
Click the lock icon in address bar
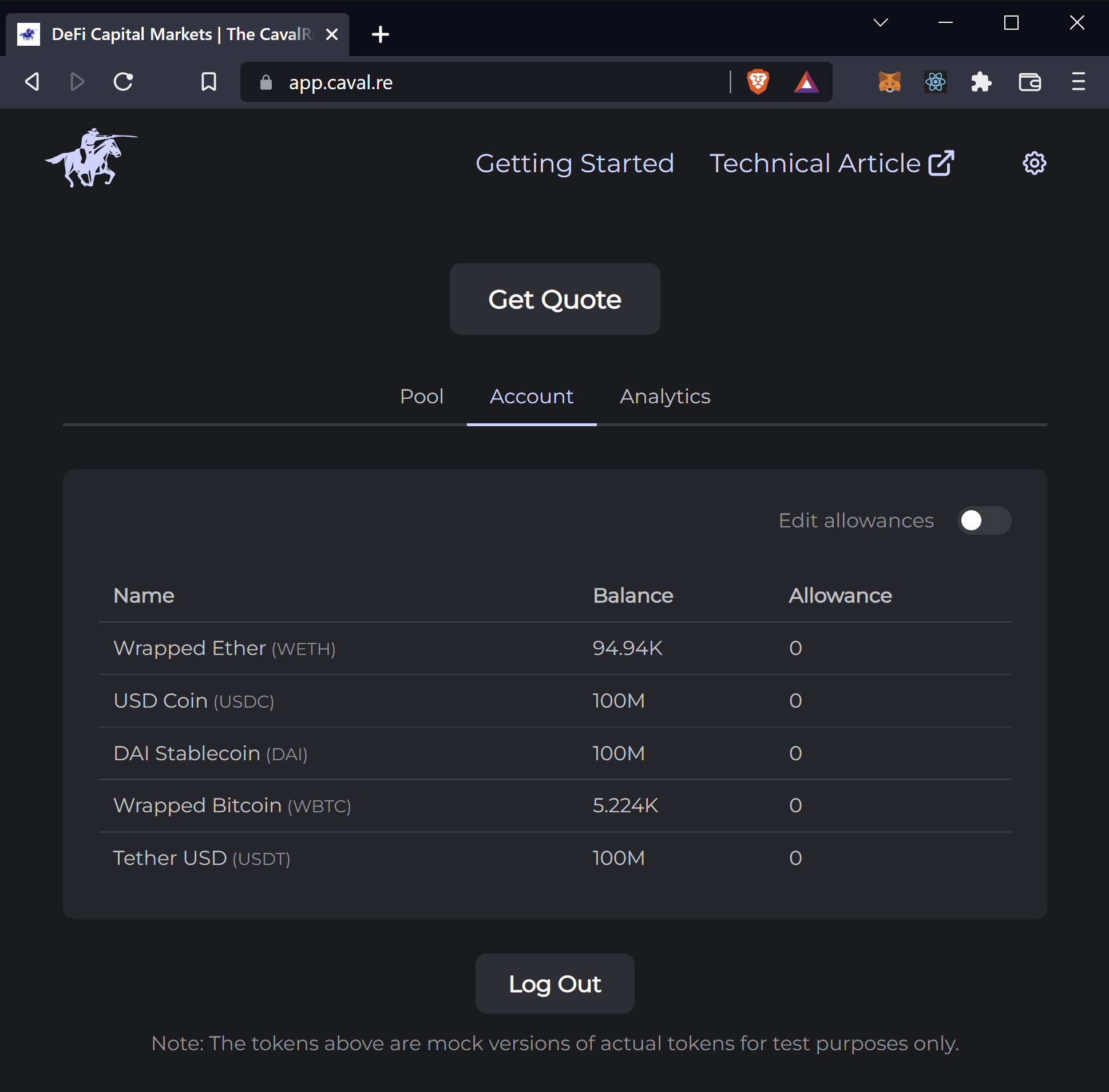click(x=266, y=82)
